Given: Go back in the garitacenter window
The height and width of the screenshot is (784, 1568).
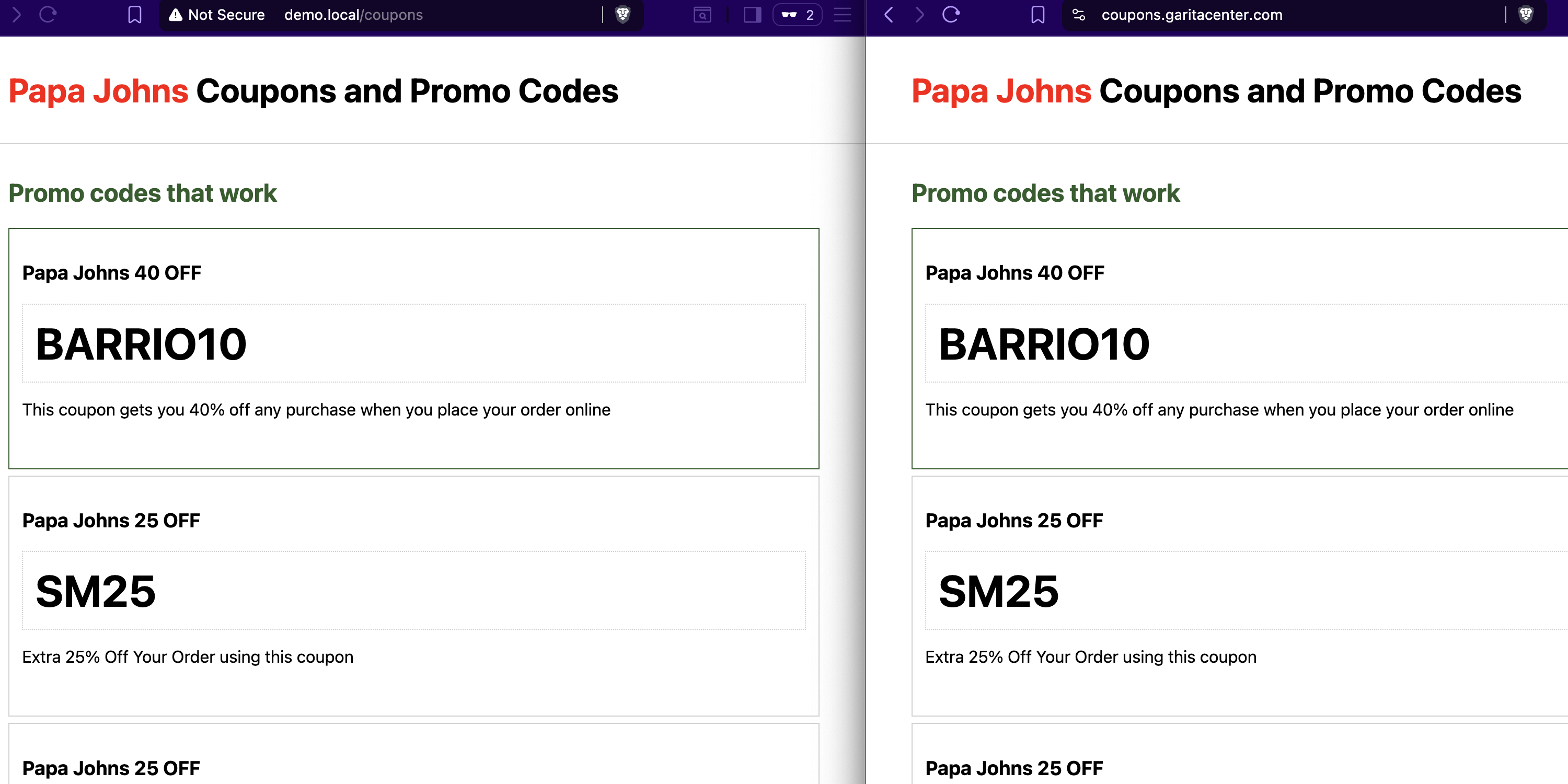Looking at the screenshot, I should coord(889,15).
